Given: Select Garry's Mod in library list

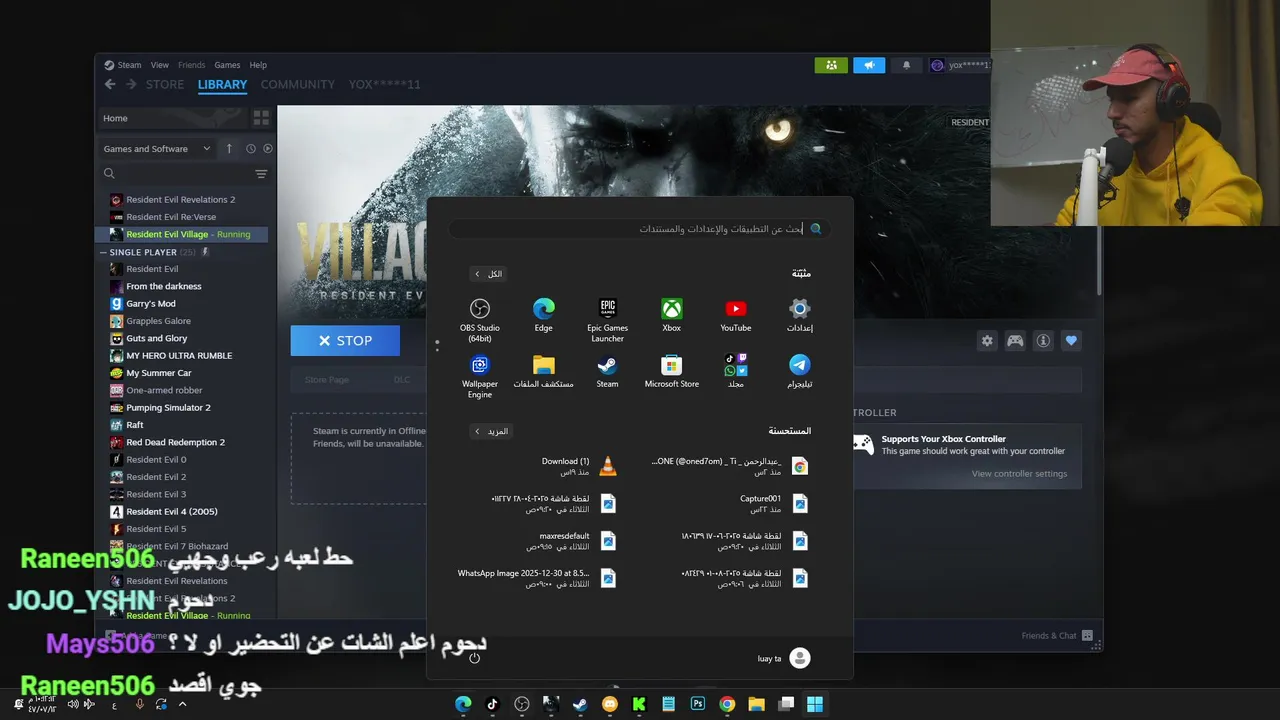Looking at the screenshot, I should [x=151, y=304].
